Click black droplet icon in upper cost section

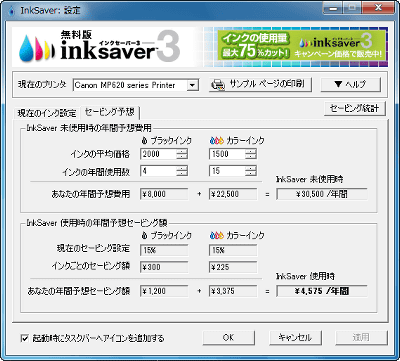pyautogui.click(x=144, y=141)
